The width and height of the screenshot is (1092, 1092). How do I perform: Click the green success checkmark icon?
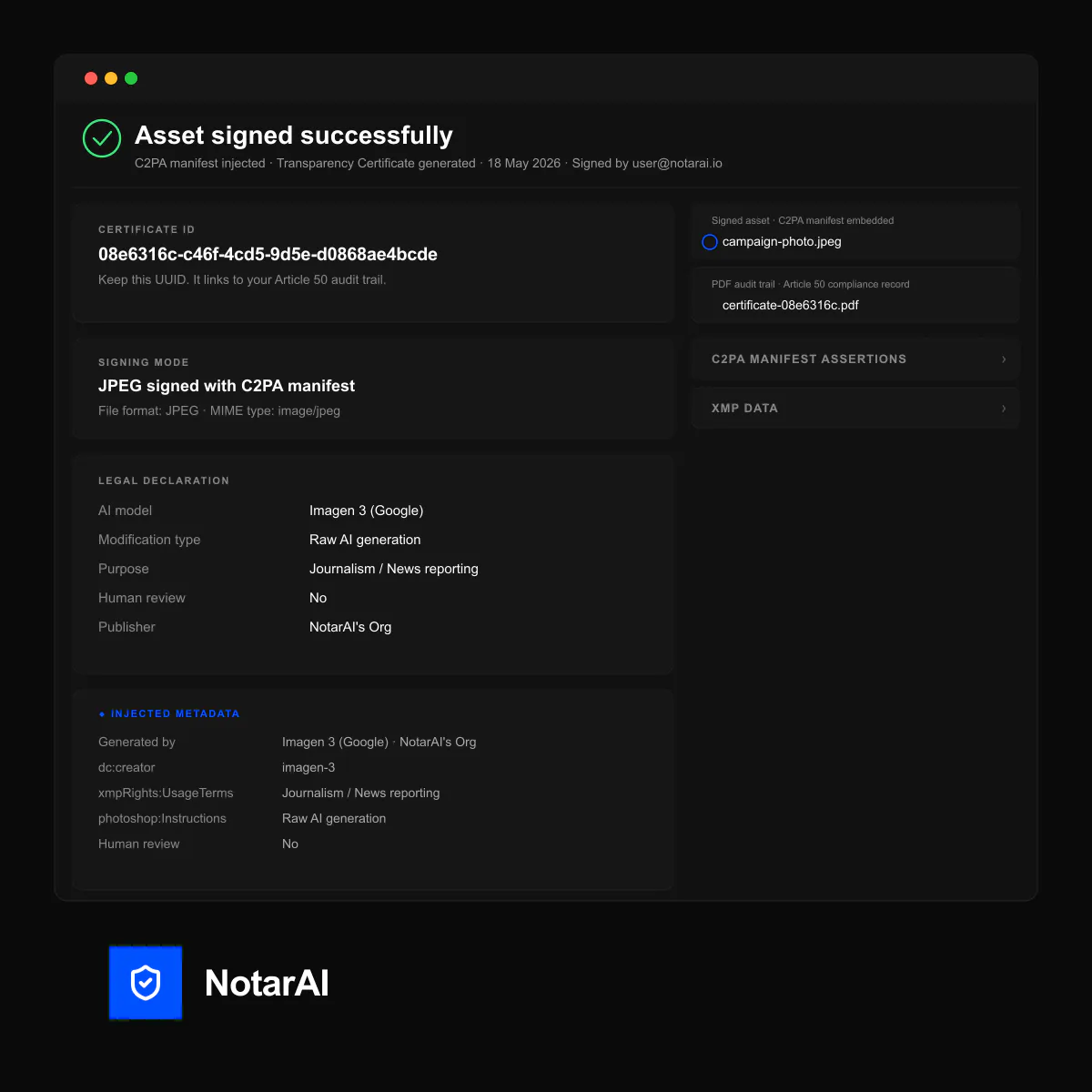click(x=102, y=138)
